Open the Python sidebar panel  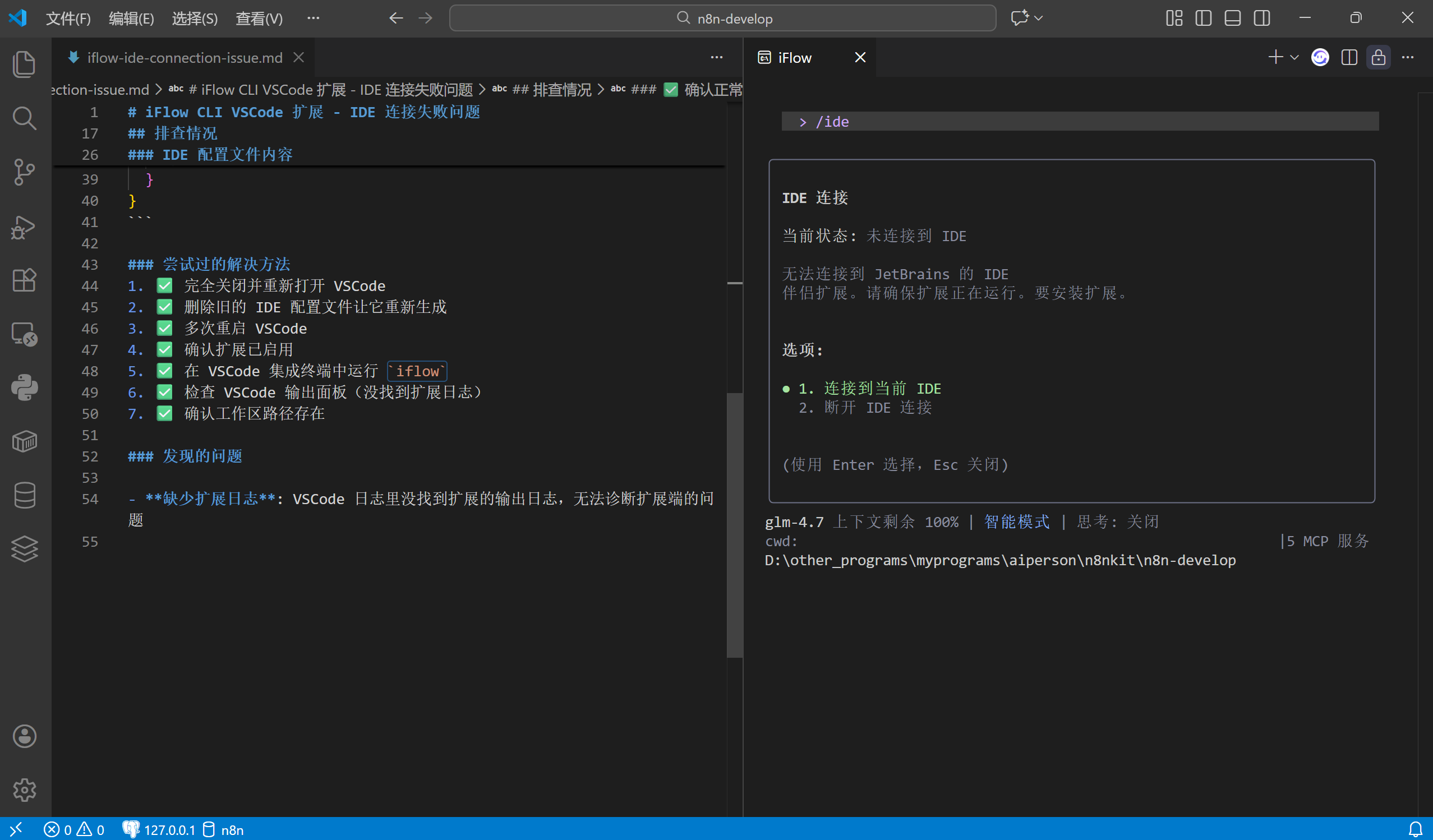pos(24,388)
